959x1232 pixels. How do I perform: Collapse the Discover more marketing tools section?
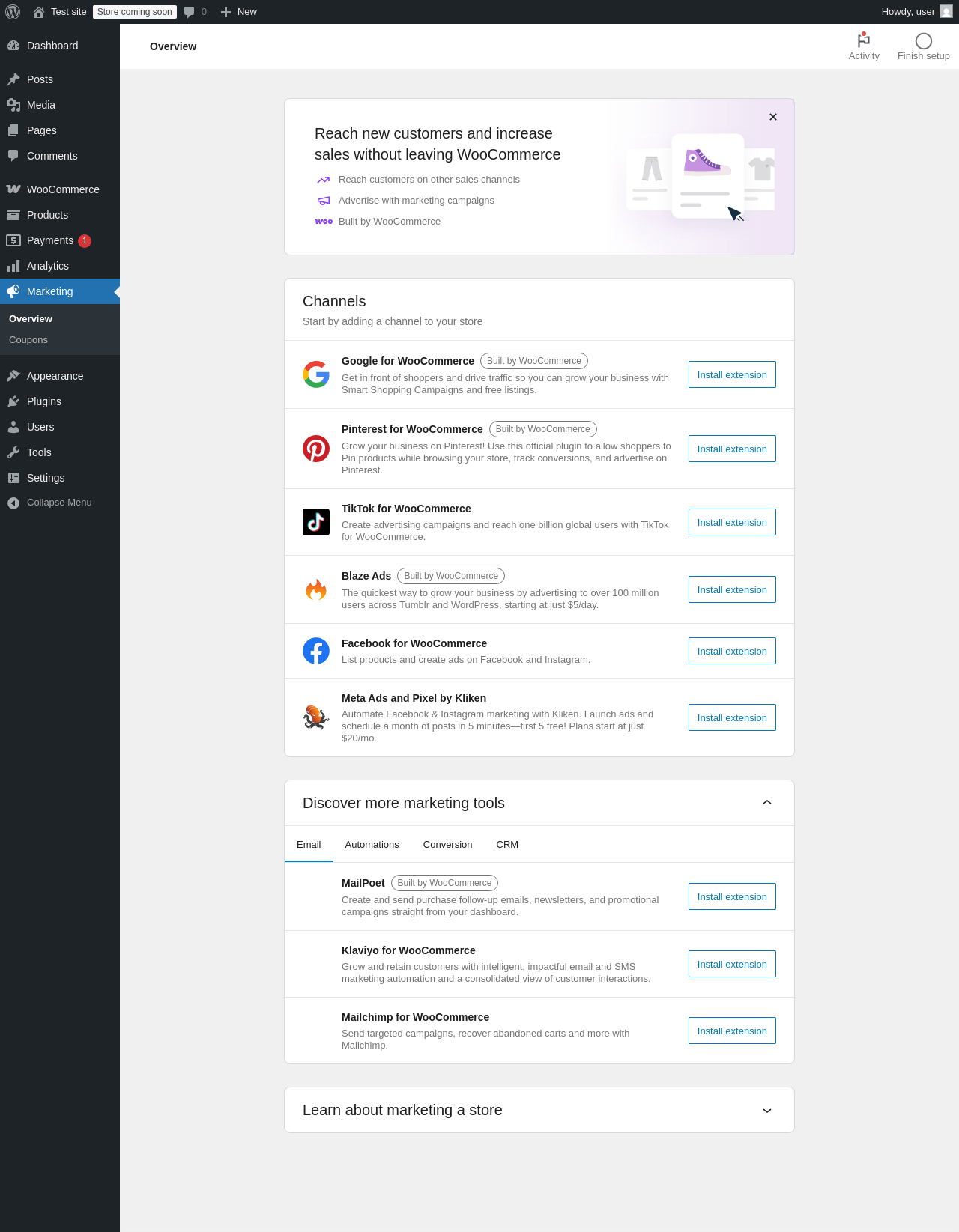pyautogui.click(x=766, y=803)
